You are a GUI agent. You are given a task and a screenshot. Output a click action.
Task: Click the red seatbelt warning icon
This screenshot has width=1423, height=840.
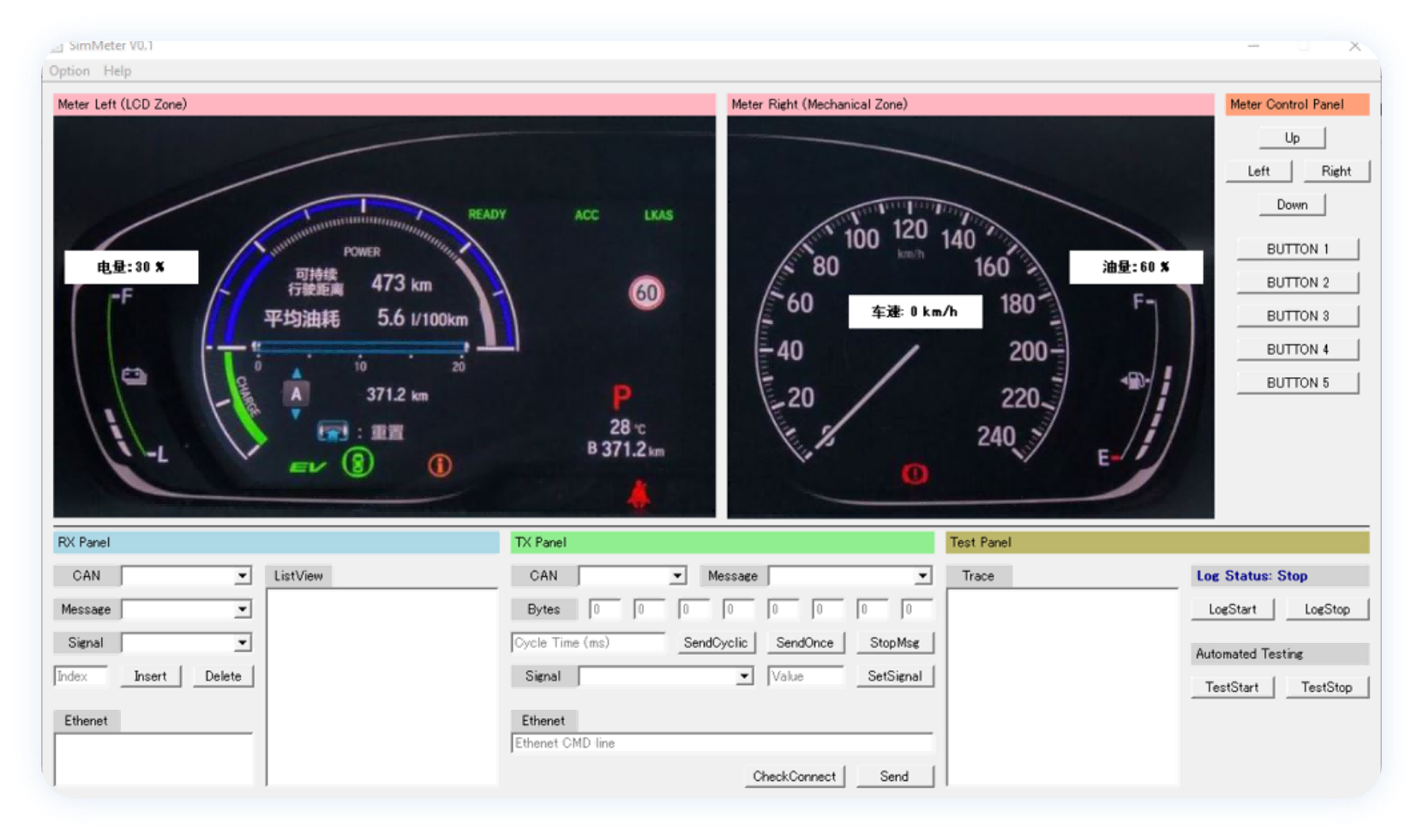click(639, 494)
